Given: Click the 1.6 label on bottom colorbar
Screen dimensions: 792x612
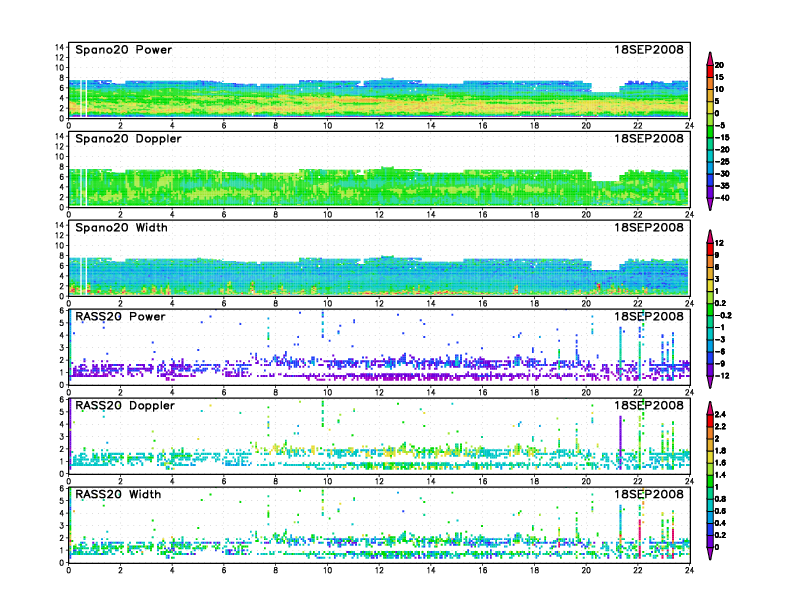Looking at the screenshot, I should 720,463.
